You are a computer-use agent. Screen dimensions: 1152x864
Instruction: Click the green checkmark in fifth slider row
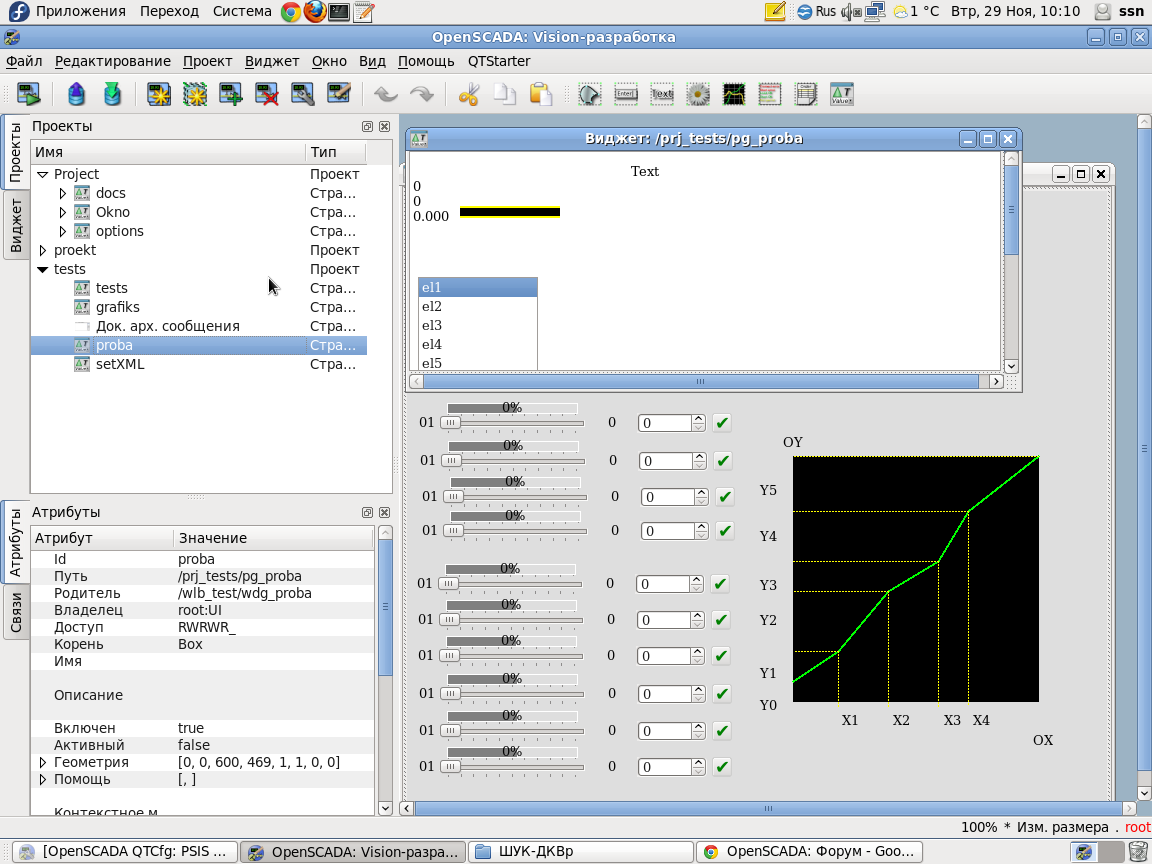720,584
